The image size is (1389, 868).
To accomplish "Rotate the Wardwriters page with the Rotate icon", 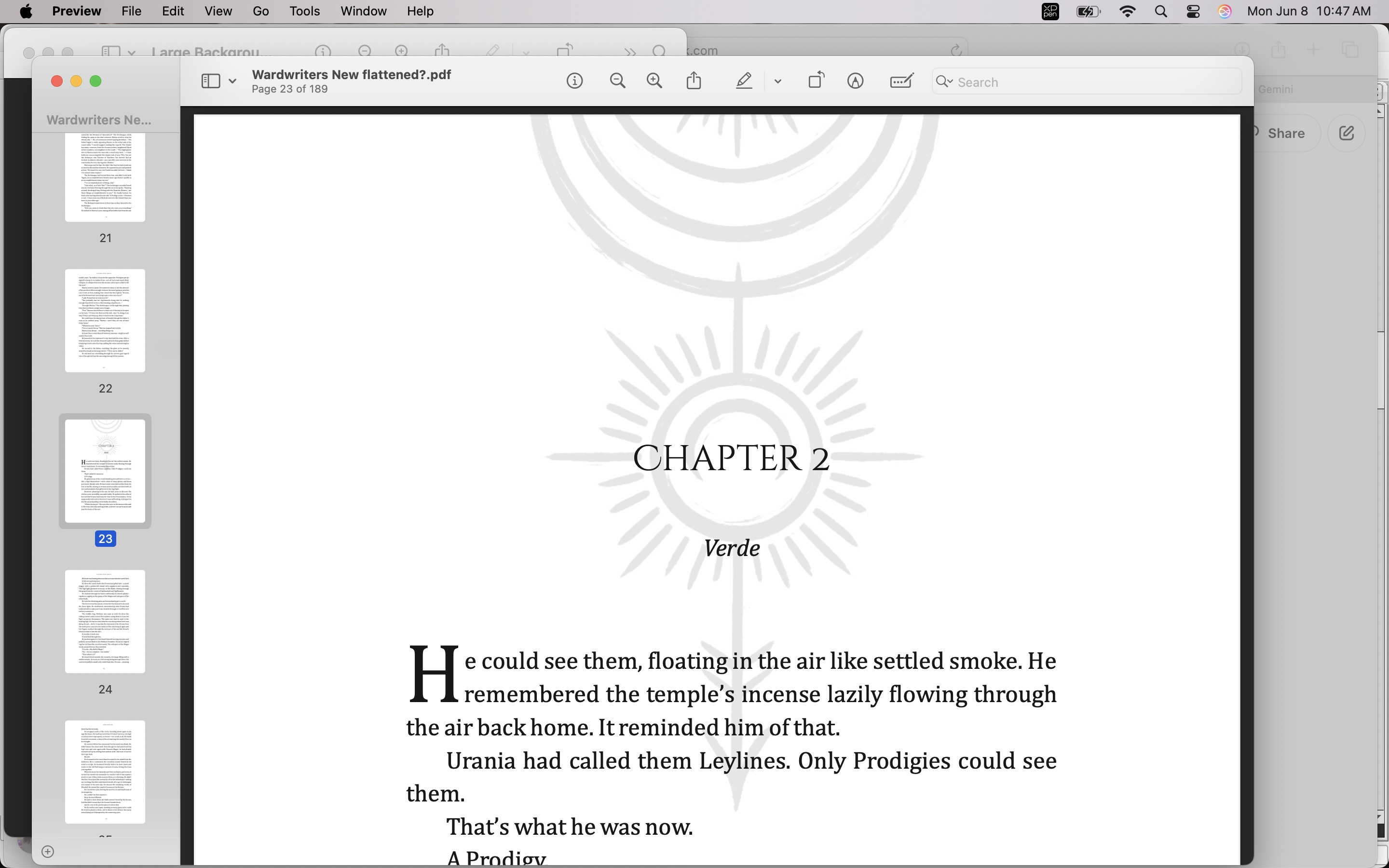I will point(816,81).
